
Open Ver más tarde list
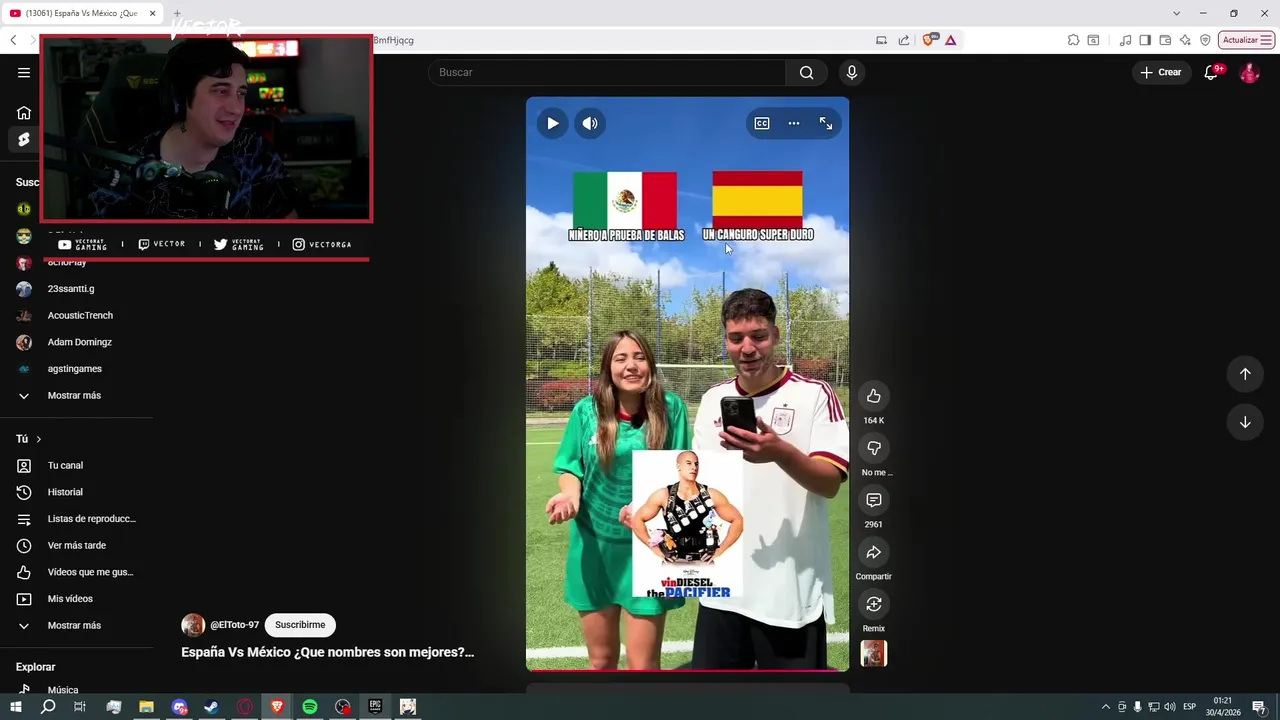[x=78, y=545]
